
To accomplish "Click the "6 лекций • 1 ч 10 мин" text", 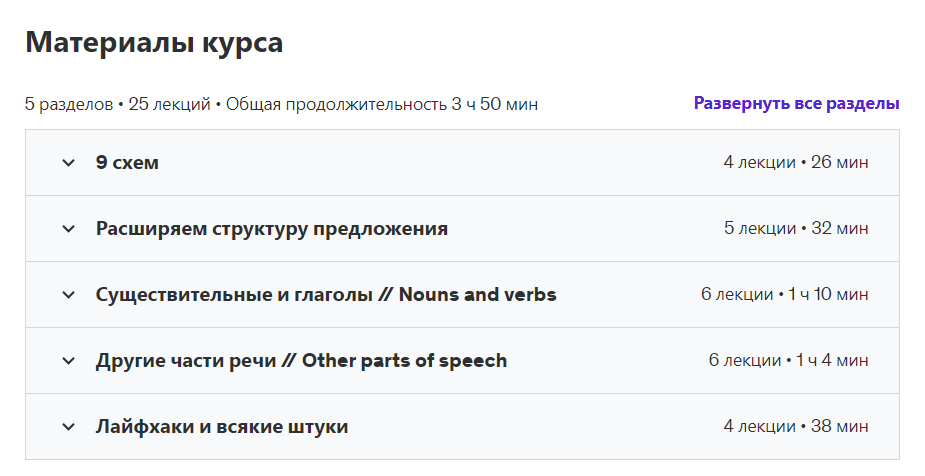I will tap(784, 295).
